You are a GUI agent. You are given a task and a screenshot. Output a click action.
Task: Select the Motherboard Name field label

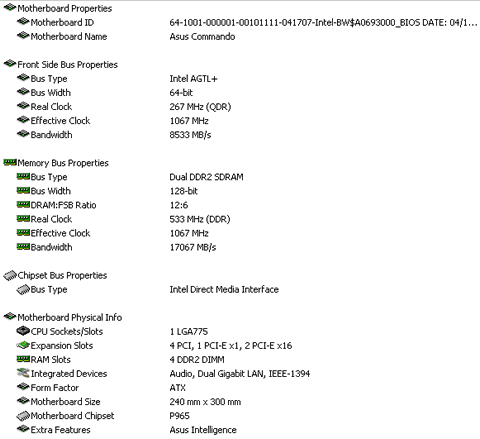tap(69, 36)
